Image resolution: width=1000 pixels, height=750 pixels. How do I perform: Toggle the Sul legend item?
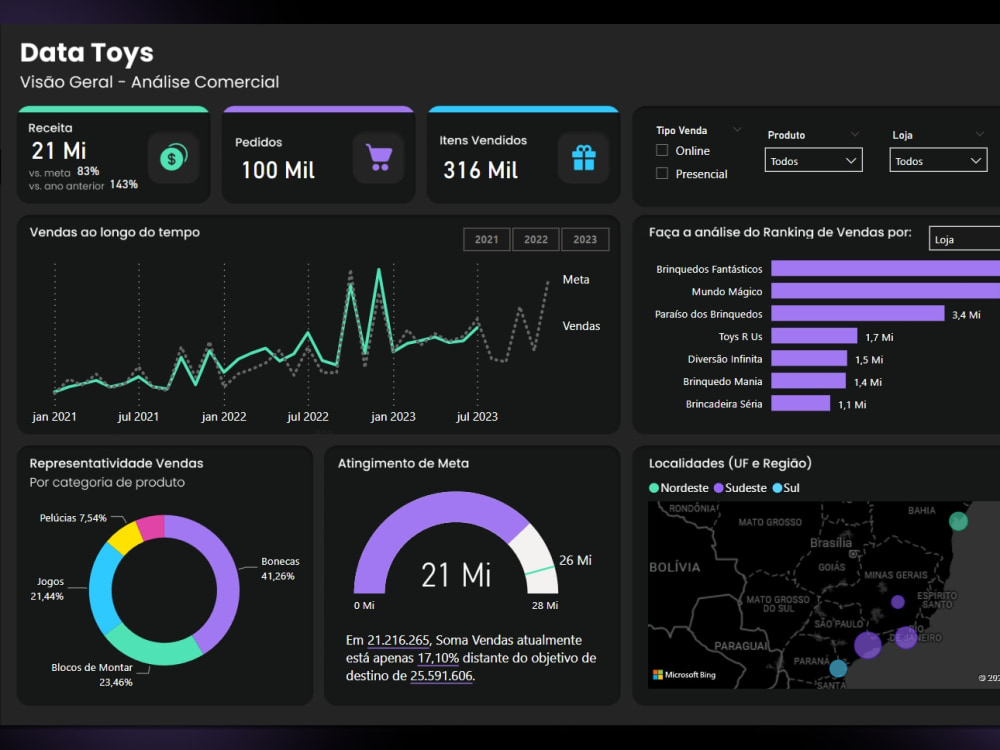pos(786,488)
